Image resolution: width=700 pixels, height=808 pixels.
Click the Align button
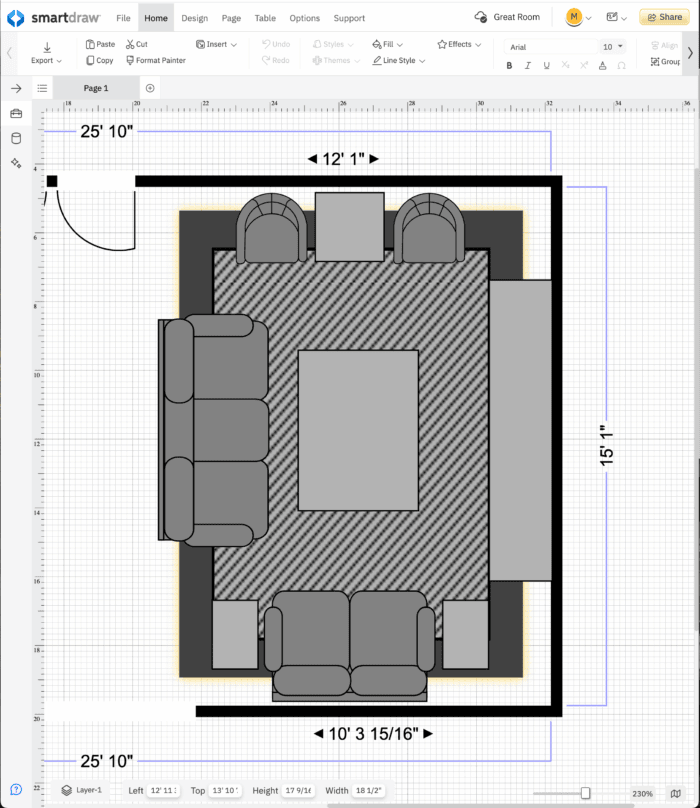tap(665, 45)
